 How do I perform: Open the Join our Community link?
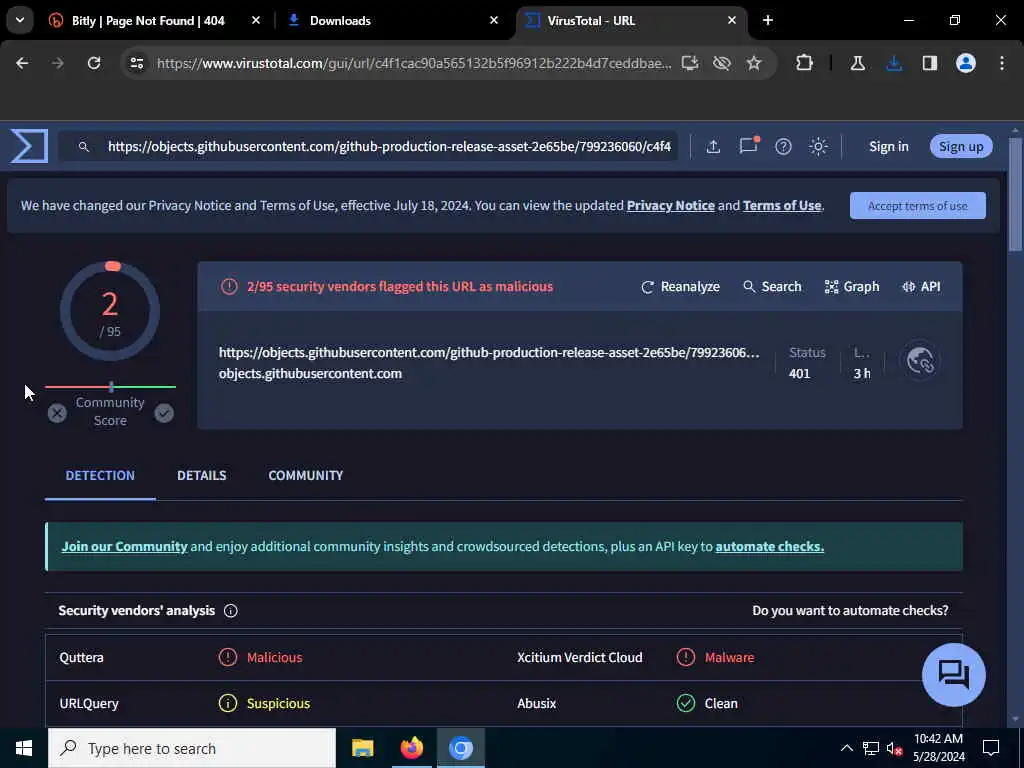click(x=124, y=547)
